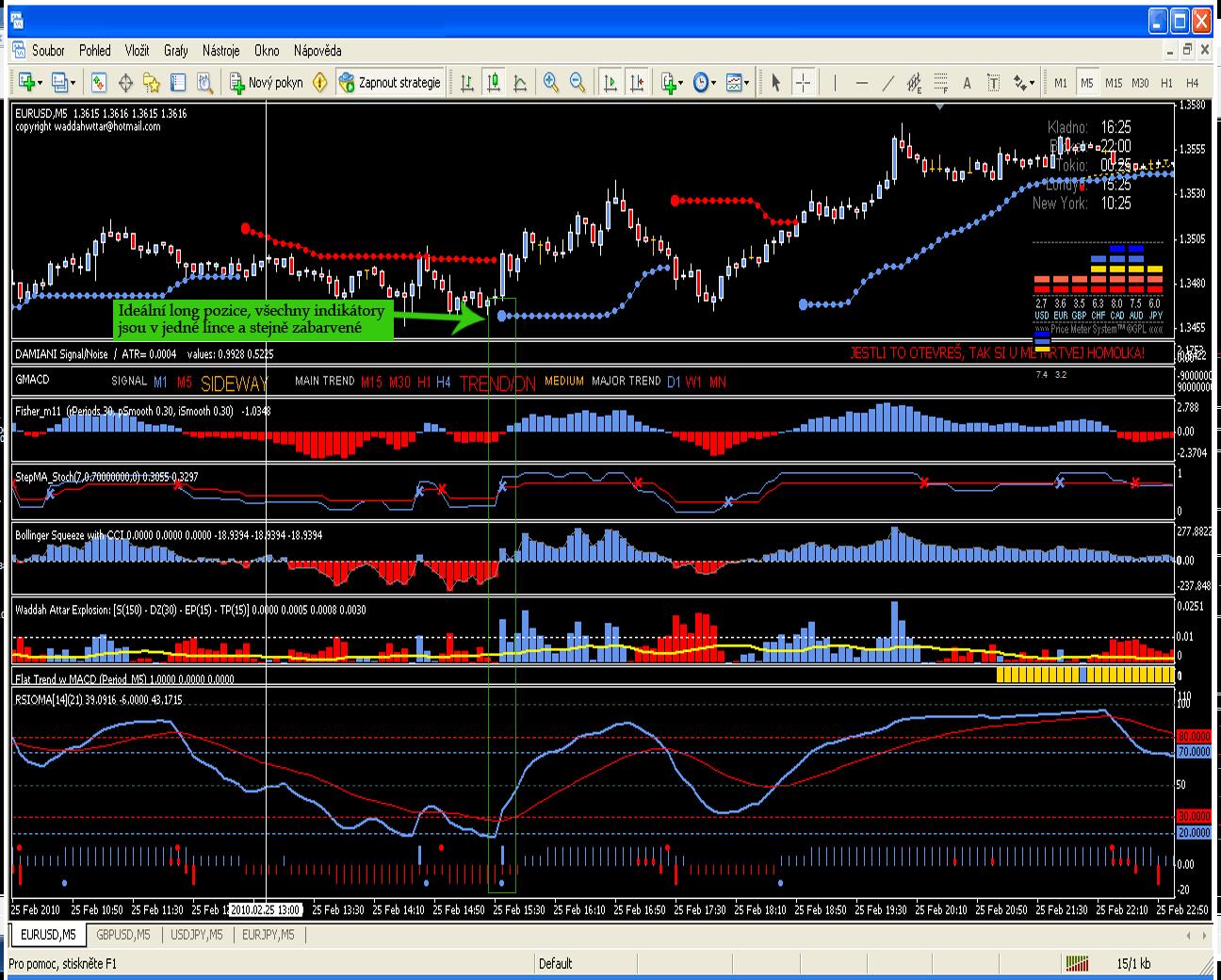The width and height of the screenshot is (1221, 980).
Task: Open the Nápověda menu
Action: 317,51
